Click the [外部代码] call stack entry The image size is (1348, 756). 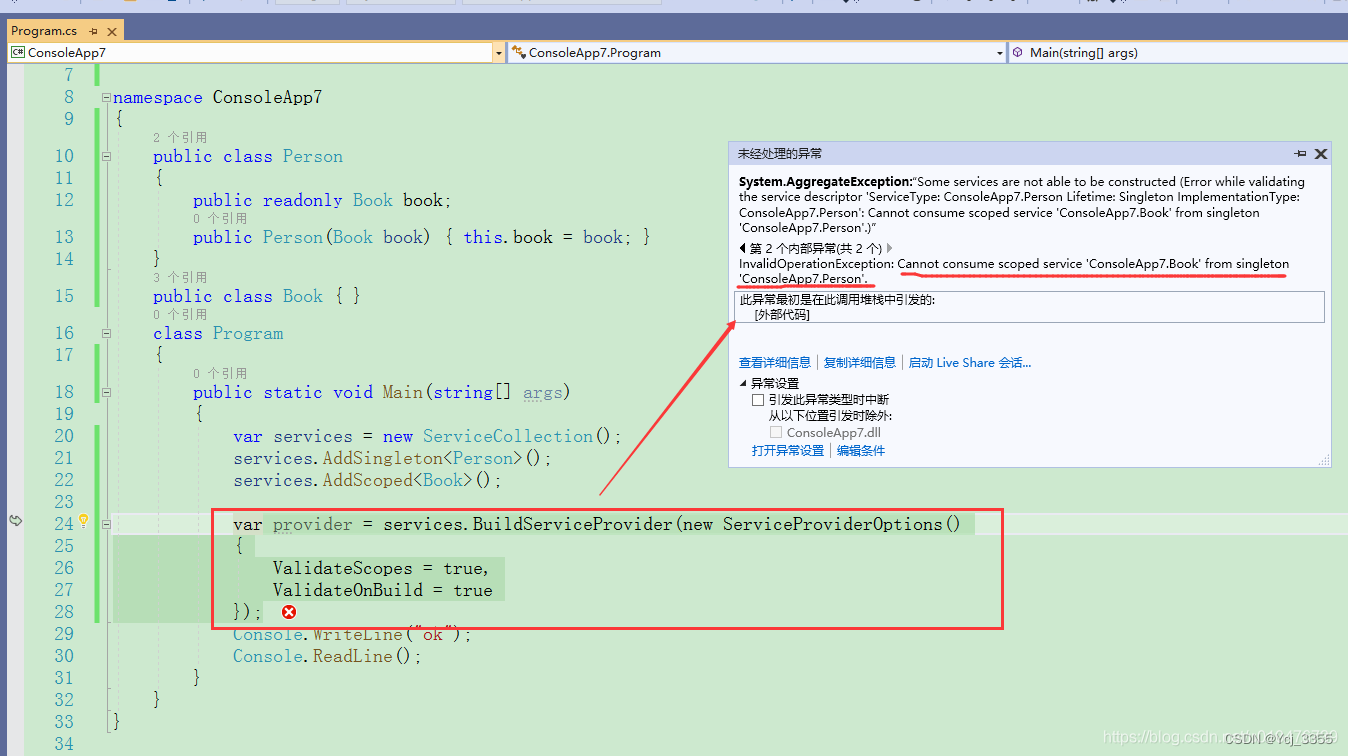(x=782, y=315)
